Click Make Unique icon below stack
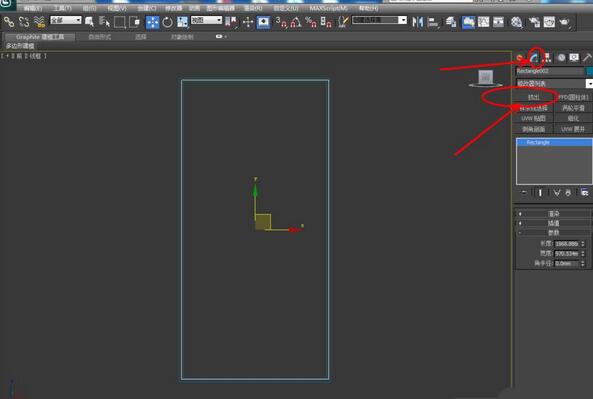Screen dimensions: 593x399 coord(556,193)
